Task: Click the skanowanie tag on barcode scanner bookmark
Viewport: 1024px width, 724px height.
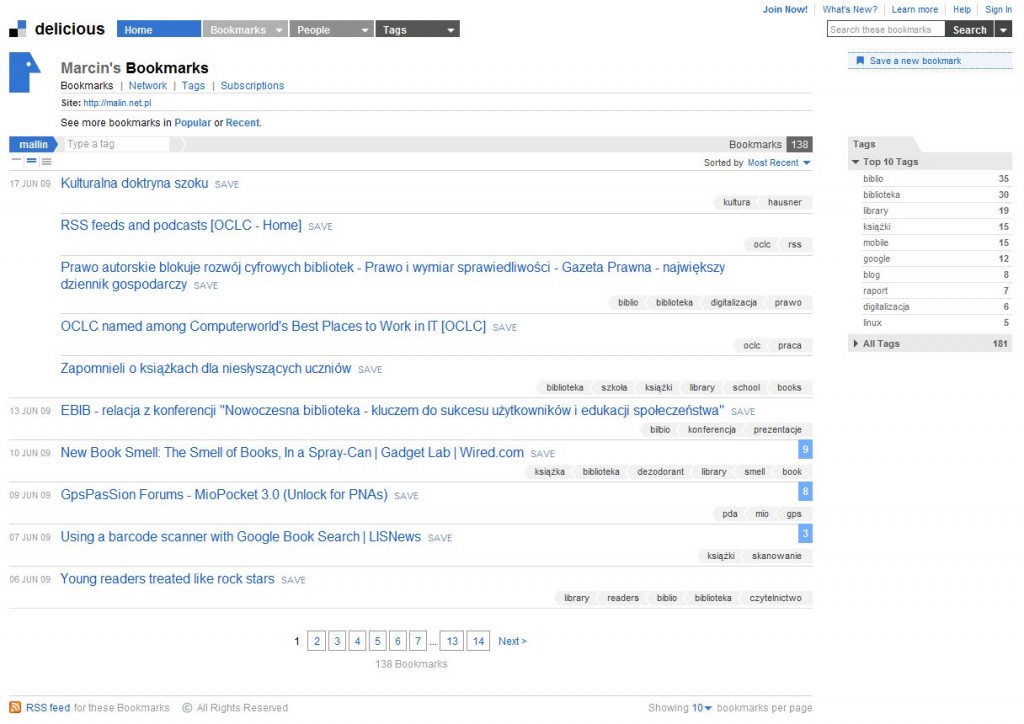Action: [x=776, y=556]
